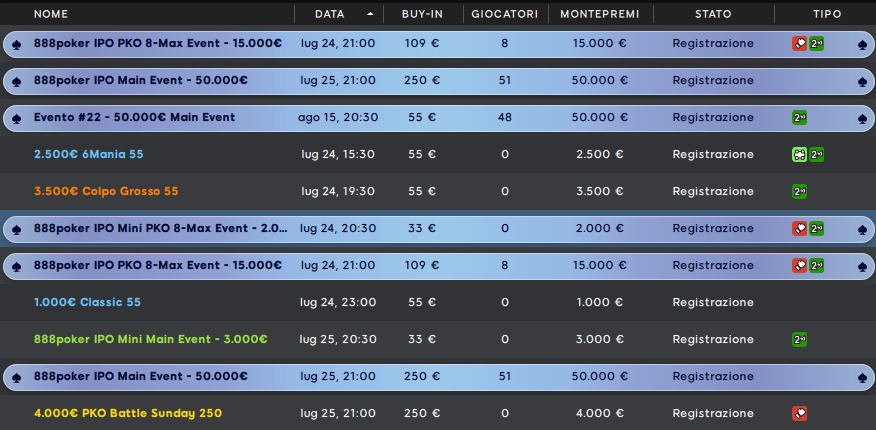This screenshot has height=430, width=876.
Task: Sort the list by the BUY-IN column header
Action: 422,14
